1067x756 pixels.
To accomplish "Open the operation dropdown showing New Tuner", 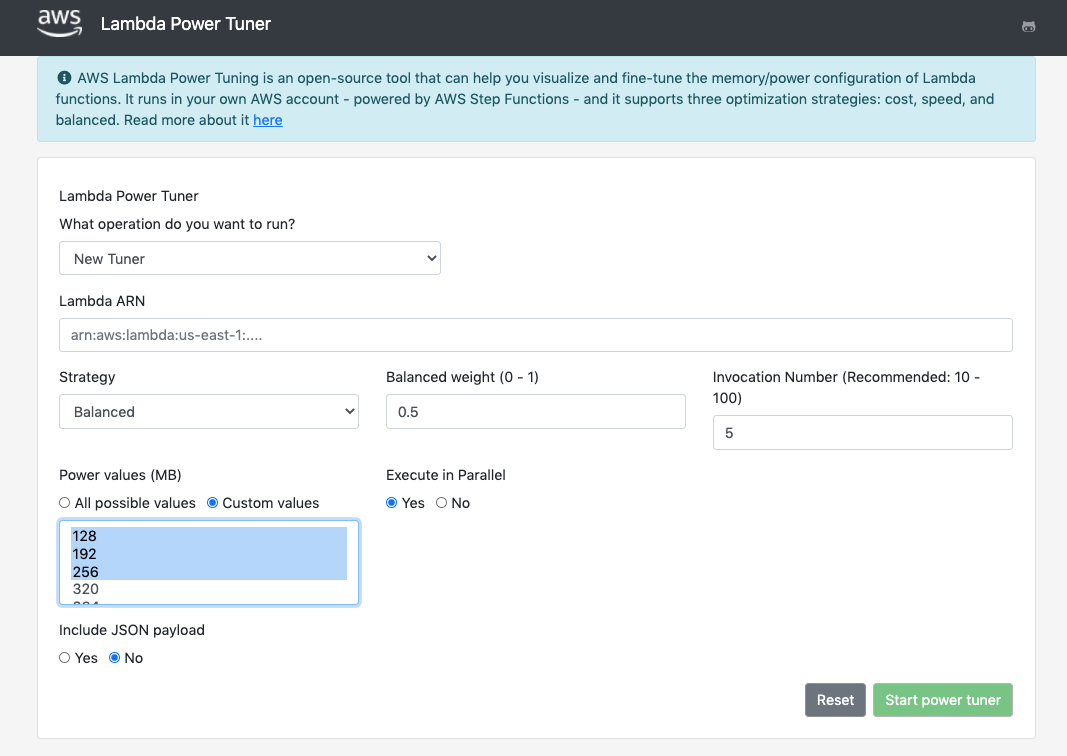I will (250, 259).
